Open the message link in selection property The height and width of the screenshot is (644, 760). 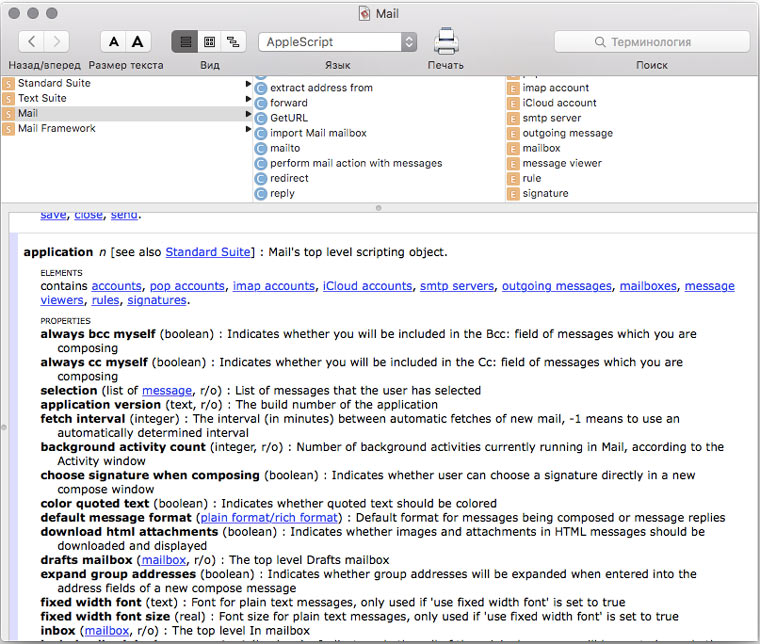click(x=167, y=391)
